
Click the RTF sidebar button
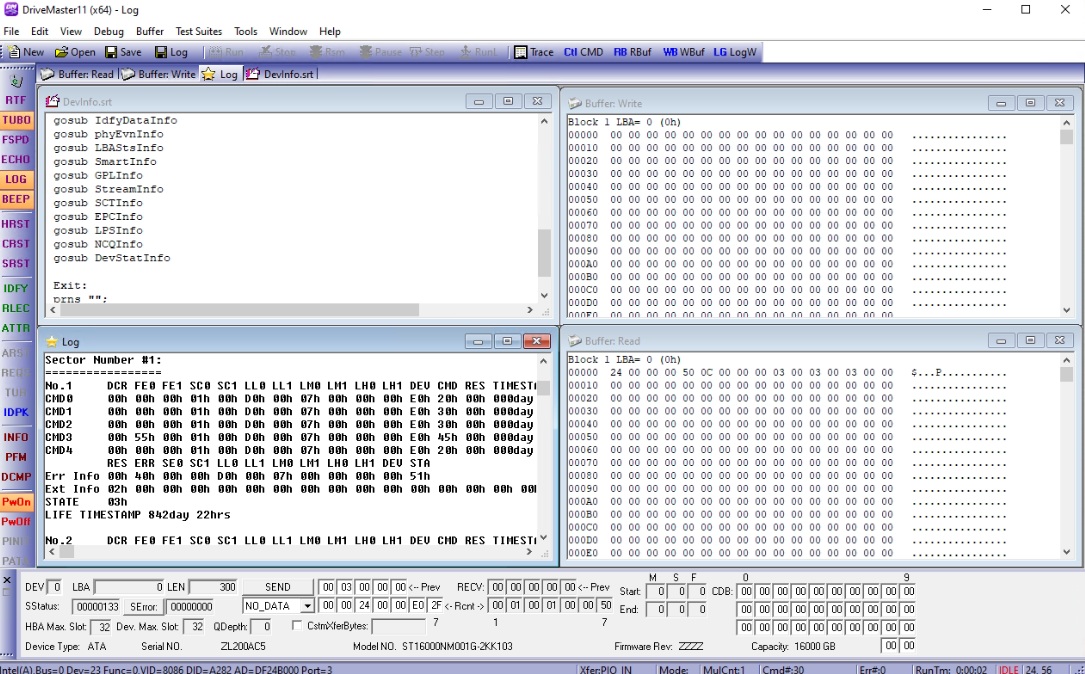click(x=16, y=100)
